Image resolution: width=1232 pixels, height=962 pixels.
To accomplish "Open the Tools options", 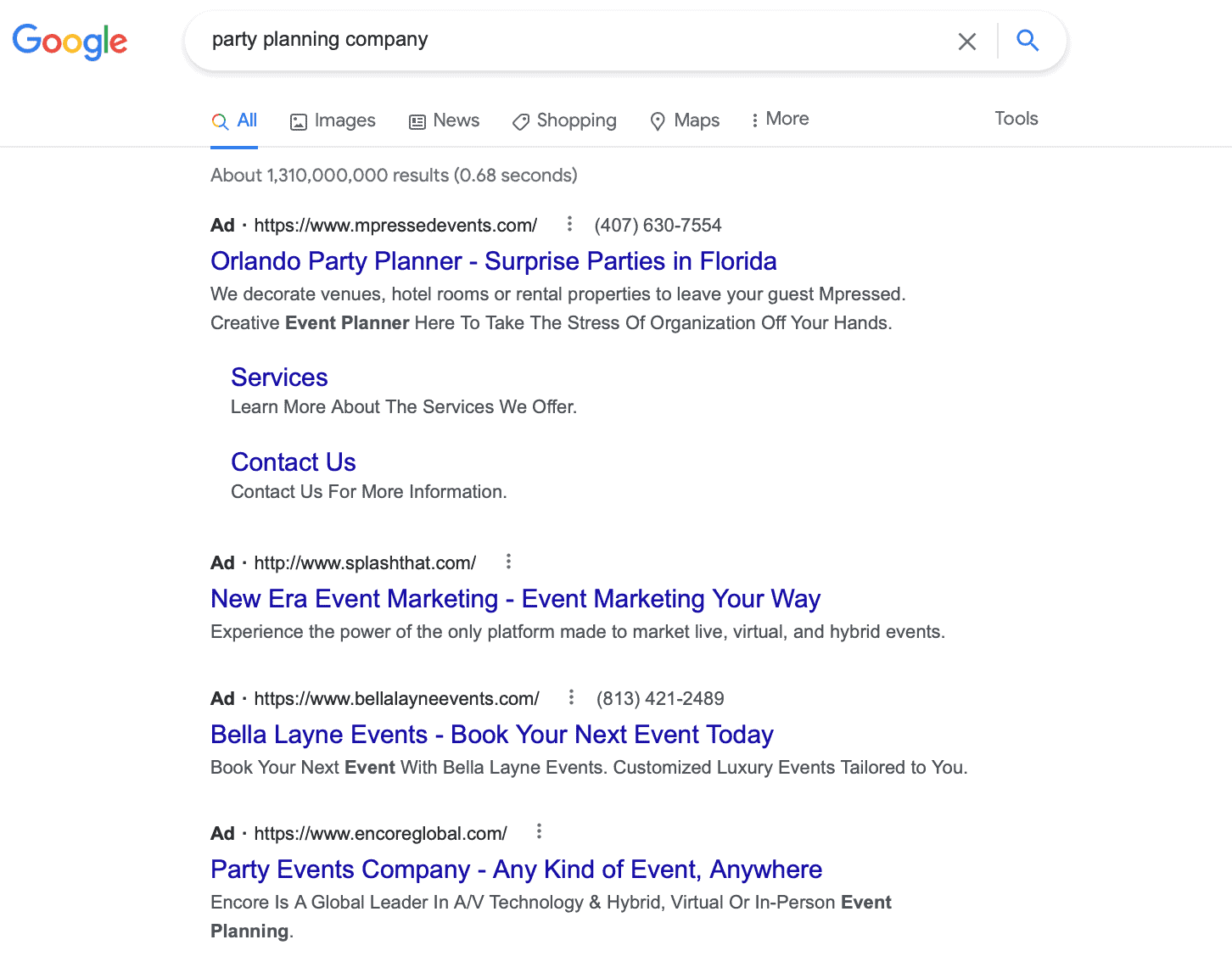I will 1016,119.
